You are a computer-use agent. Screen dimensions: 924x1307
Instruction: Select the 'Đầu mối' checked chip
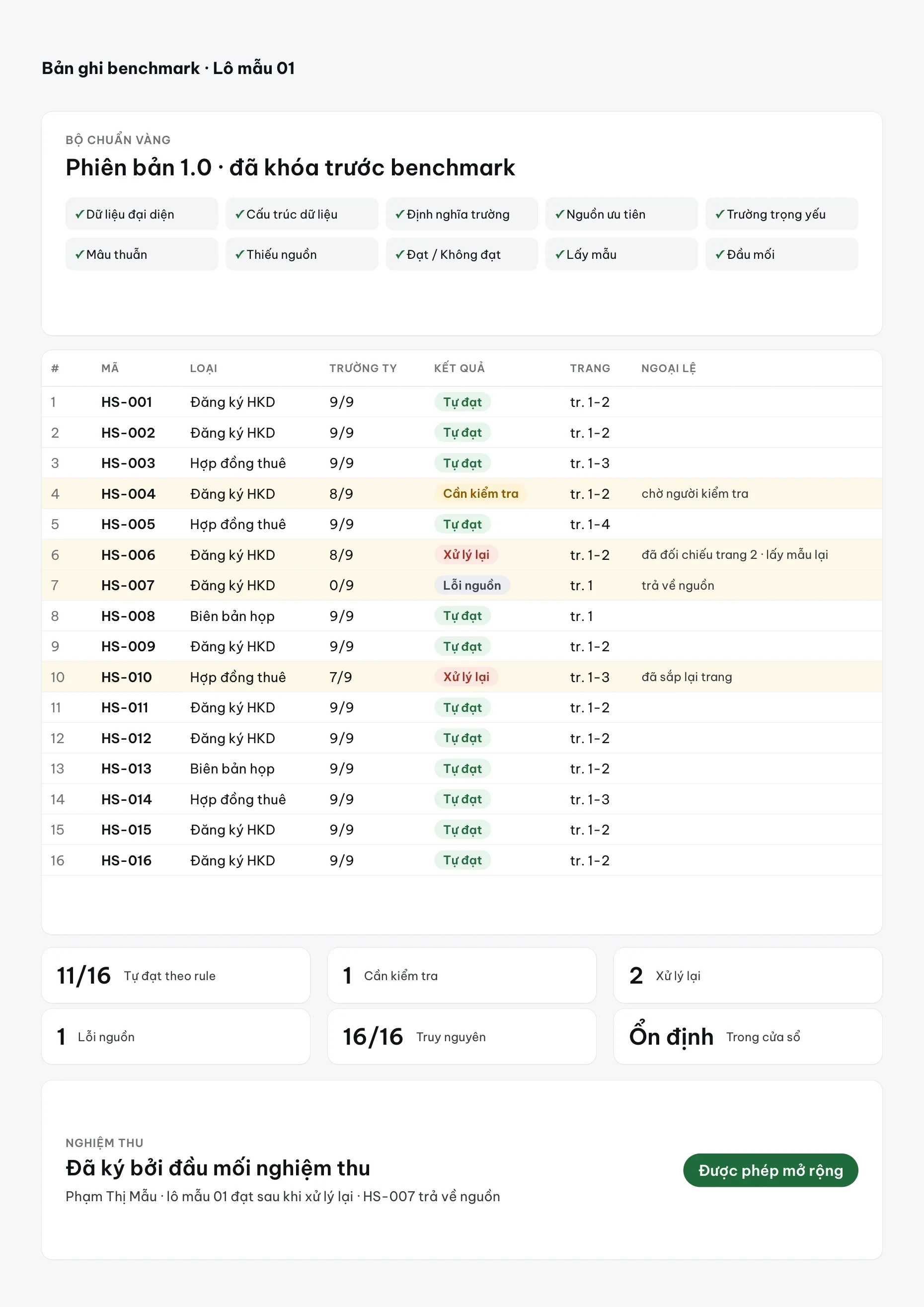pyautogui.click(x=781, y=254)
